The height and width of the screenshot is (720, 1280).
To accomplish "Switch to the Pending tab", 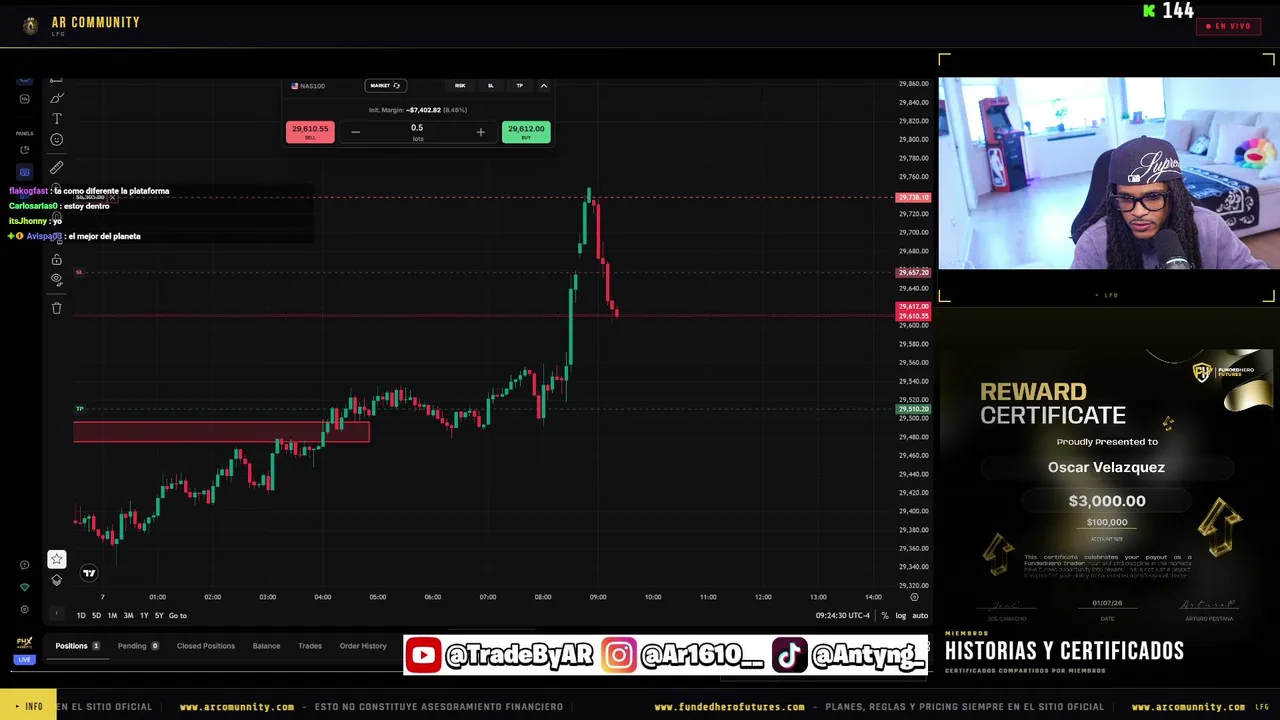I will (138, 646).
